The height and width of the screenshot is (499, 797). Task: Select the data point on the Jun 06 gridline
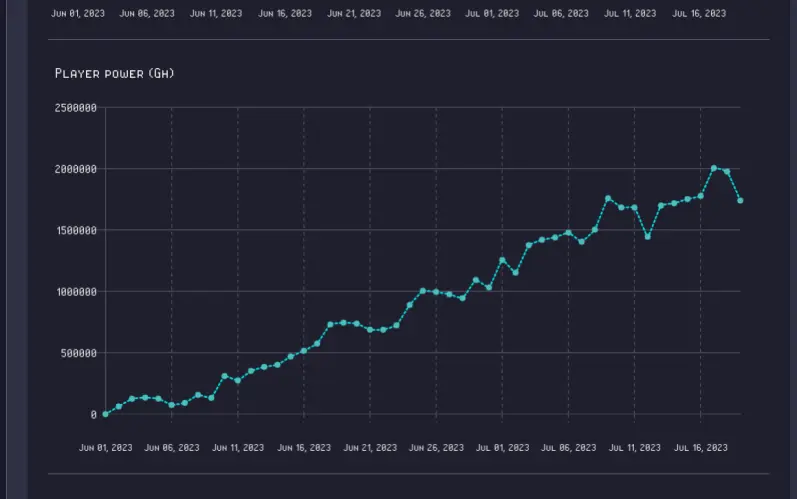click(172, 405)
